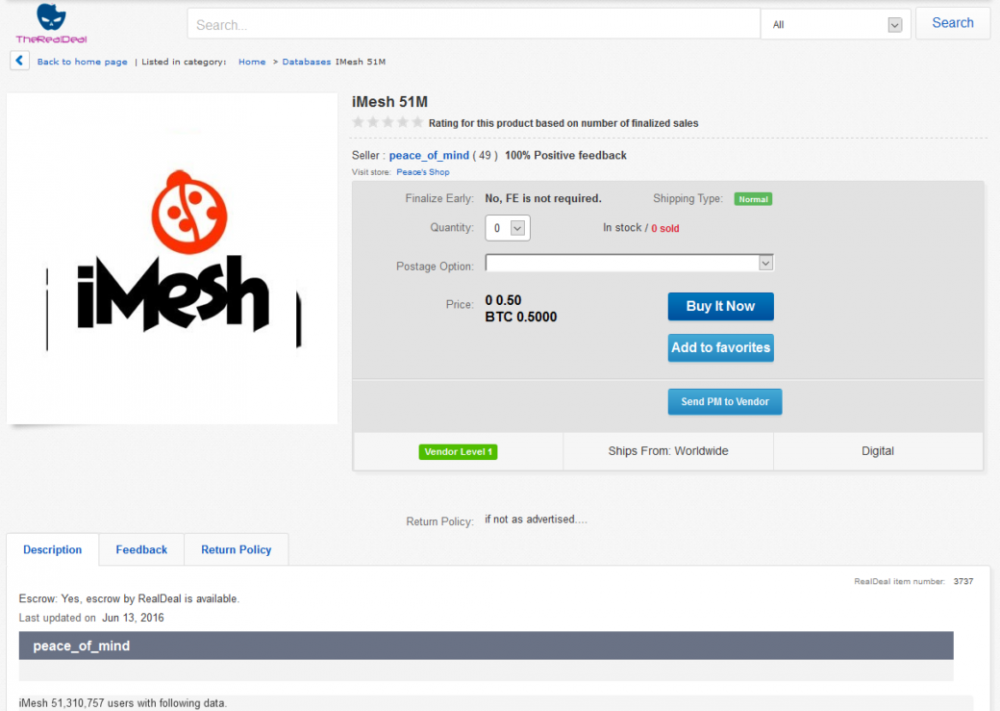Switch to the Description tab
The image size is (1000, 711).
coord(52,550)
